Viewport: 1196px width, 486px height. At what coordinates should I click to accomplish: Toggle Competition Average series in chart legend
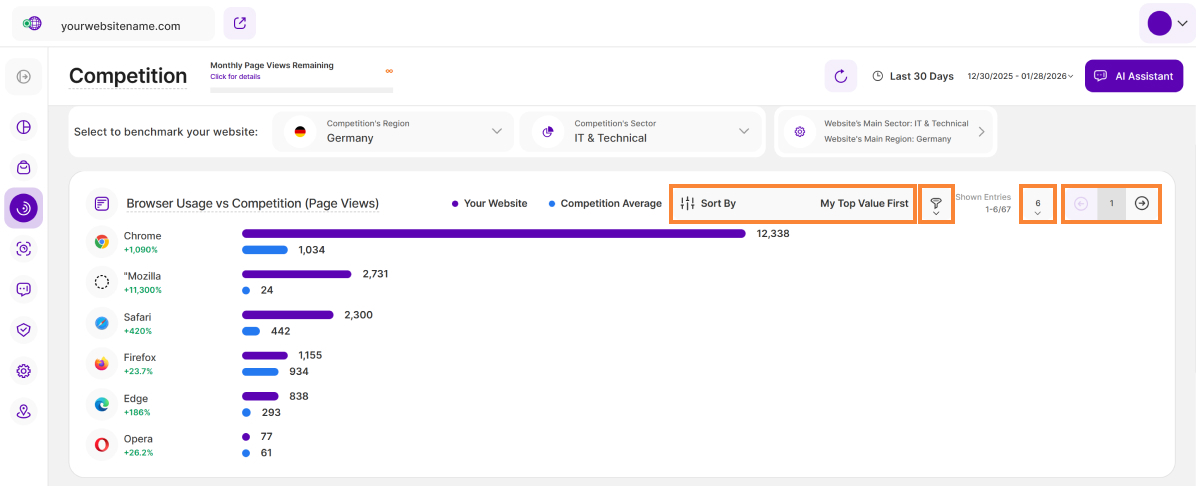pyautogui.click(x=604, y=203)
